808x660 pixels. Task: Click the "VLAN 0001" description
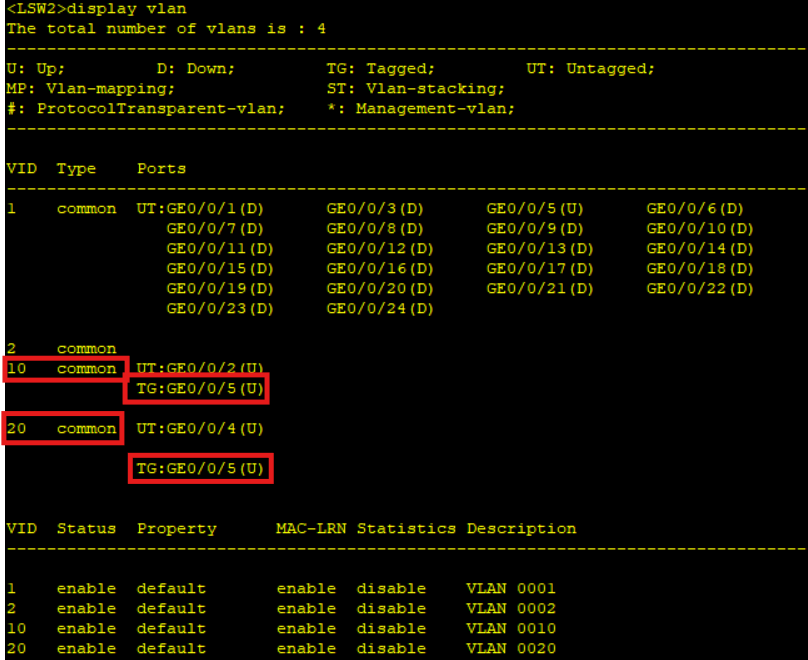click(x=511, y=588)
